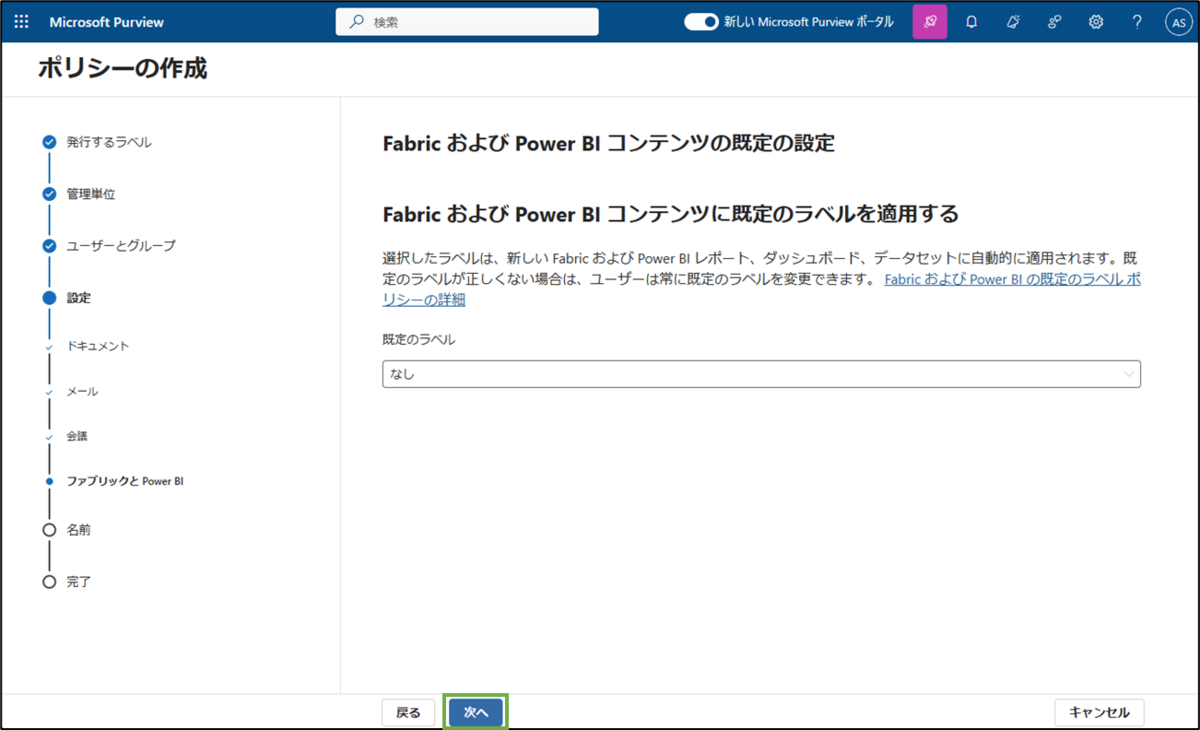The height and width of the screenshot is (730, 1200).
Task: Open the settings gear
Action: click(x=1096, y=22)
